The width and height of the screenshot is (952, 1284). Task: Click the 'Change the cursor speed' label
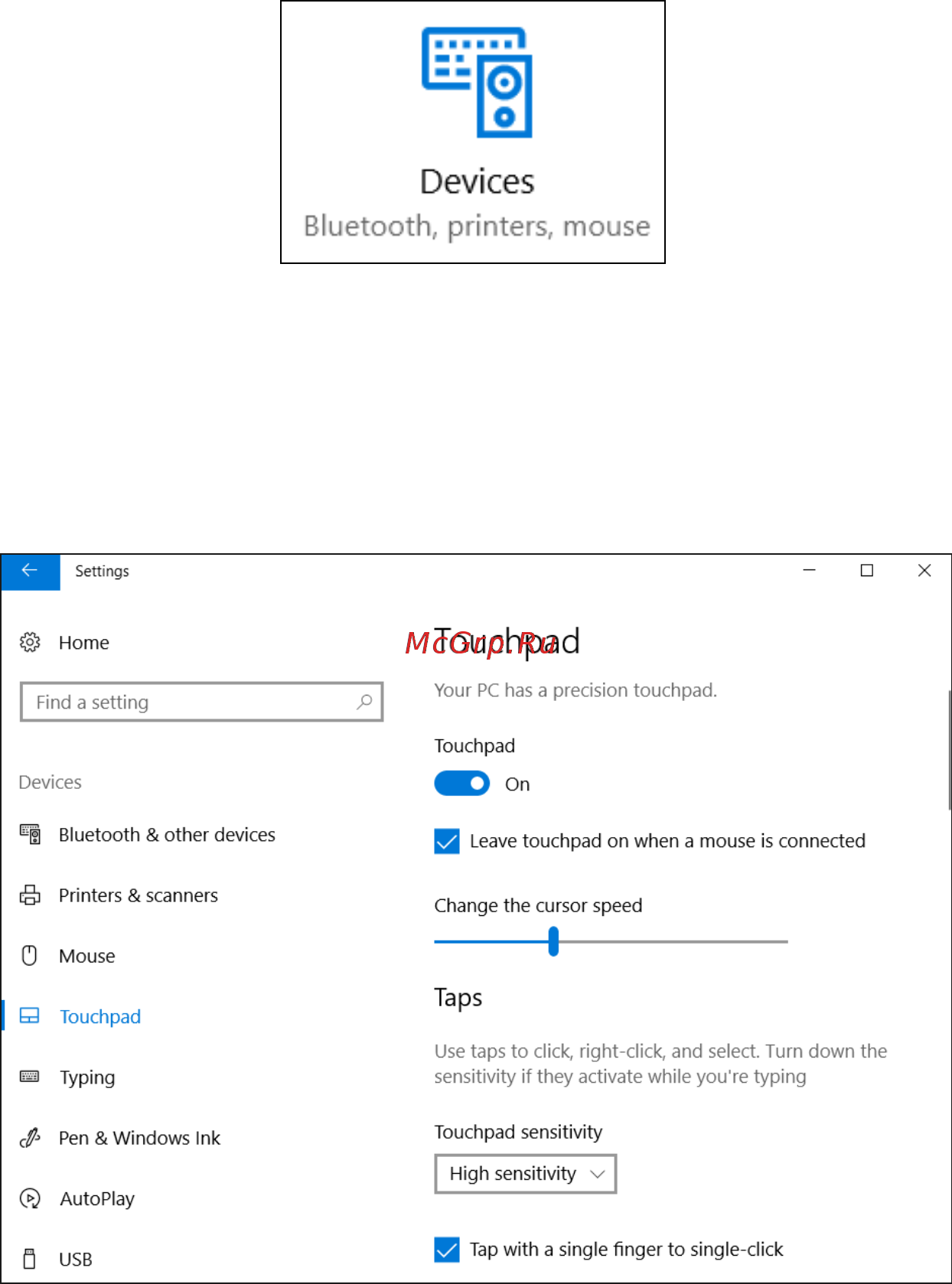pyautogui.click(x=538, y=905)
